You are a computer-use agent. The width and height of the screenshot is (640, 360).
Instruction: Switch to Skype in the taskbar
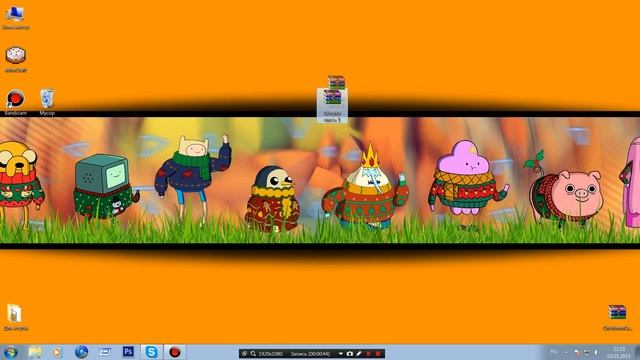(x=151, y=352)
